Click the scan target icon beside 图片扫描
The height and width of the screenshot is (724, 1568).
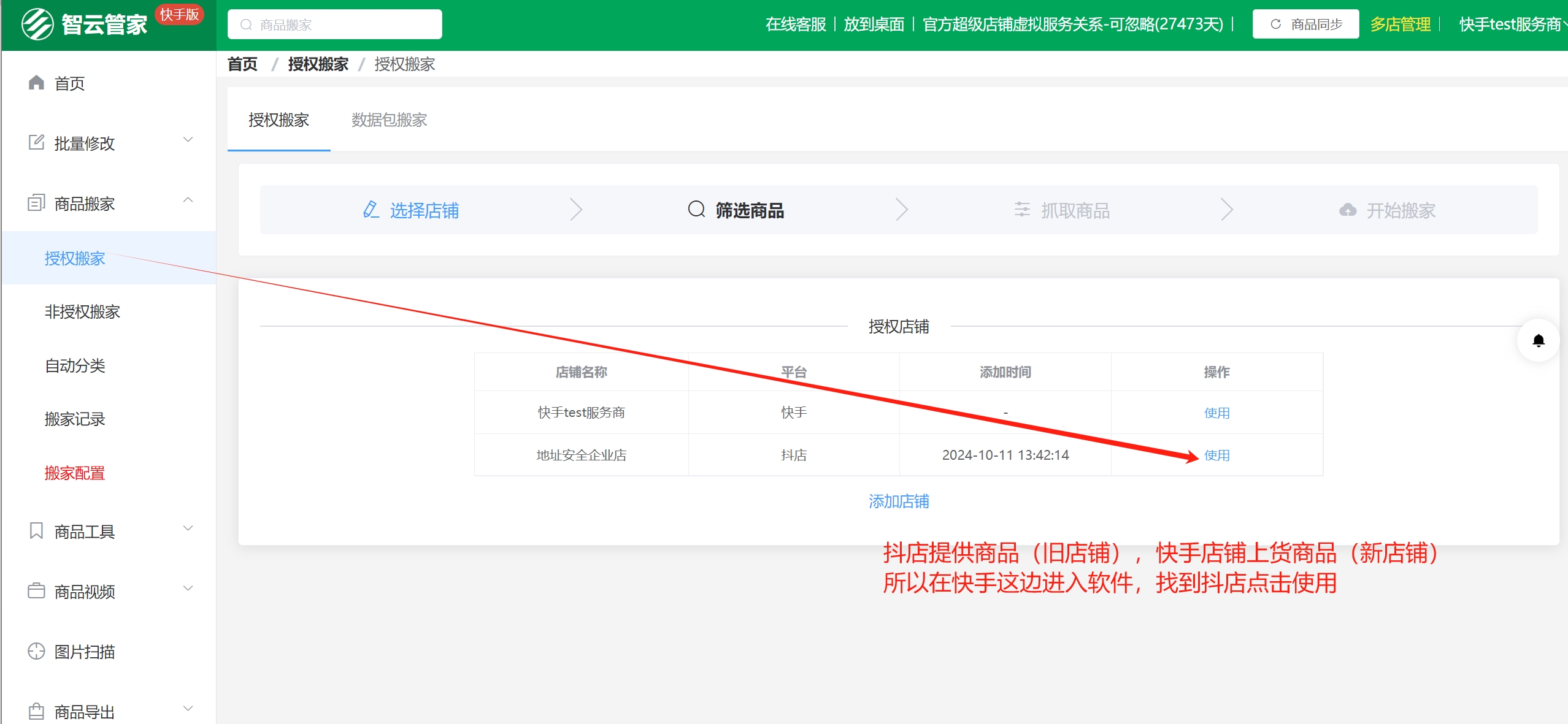[37, 651]
